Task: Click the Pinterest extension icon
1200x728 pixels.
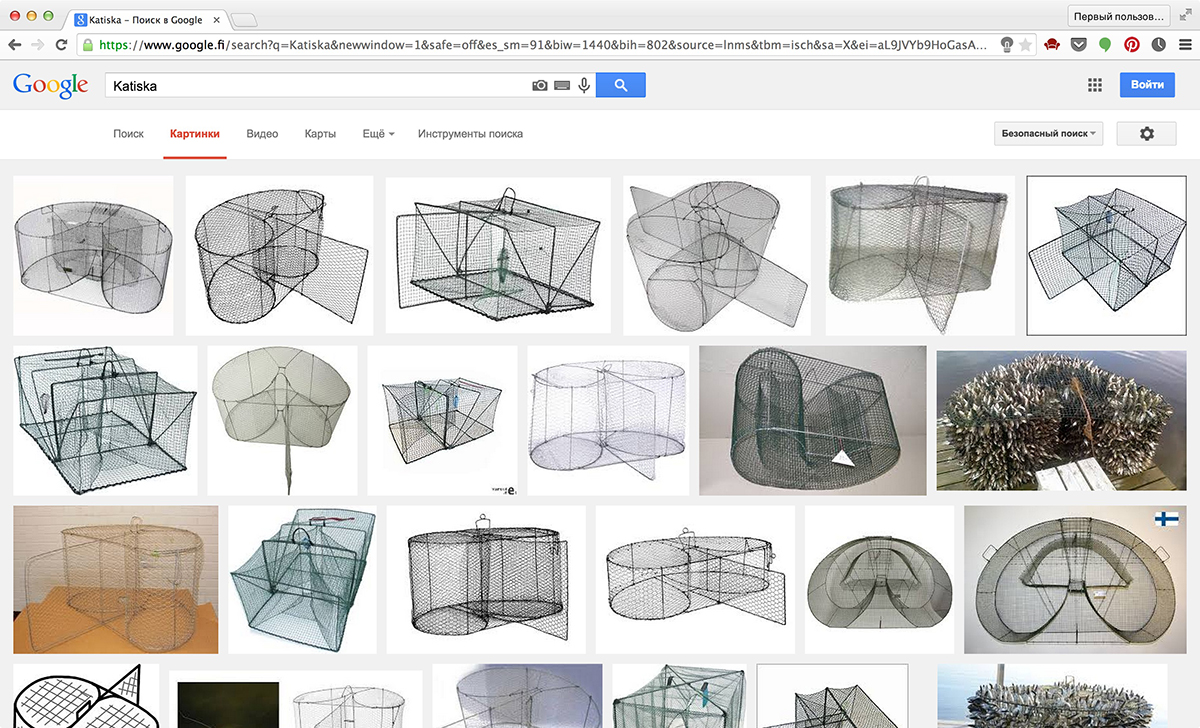Action: 1132,45
